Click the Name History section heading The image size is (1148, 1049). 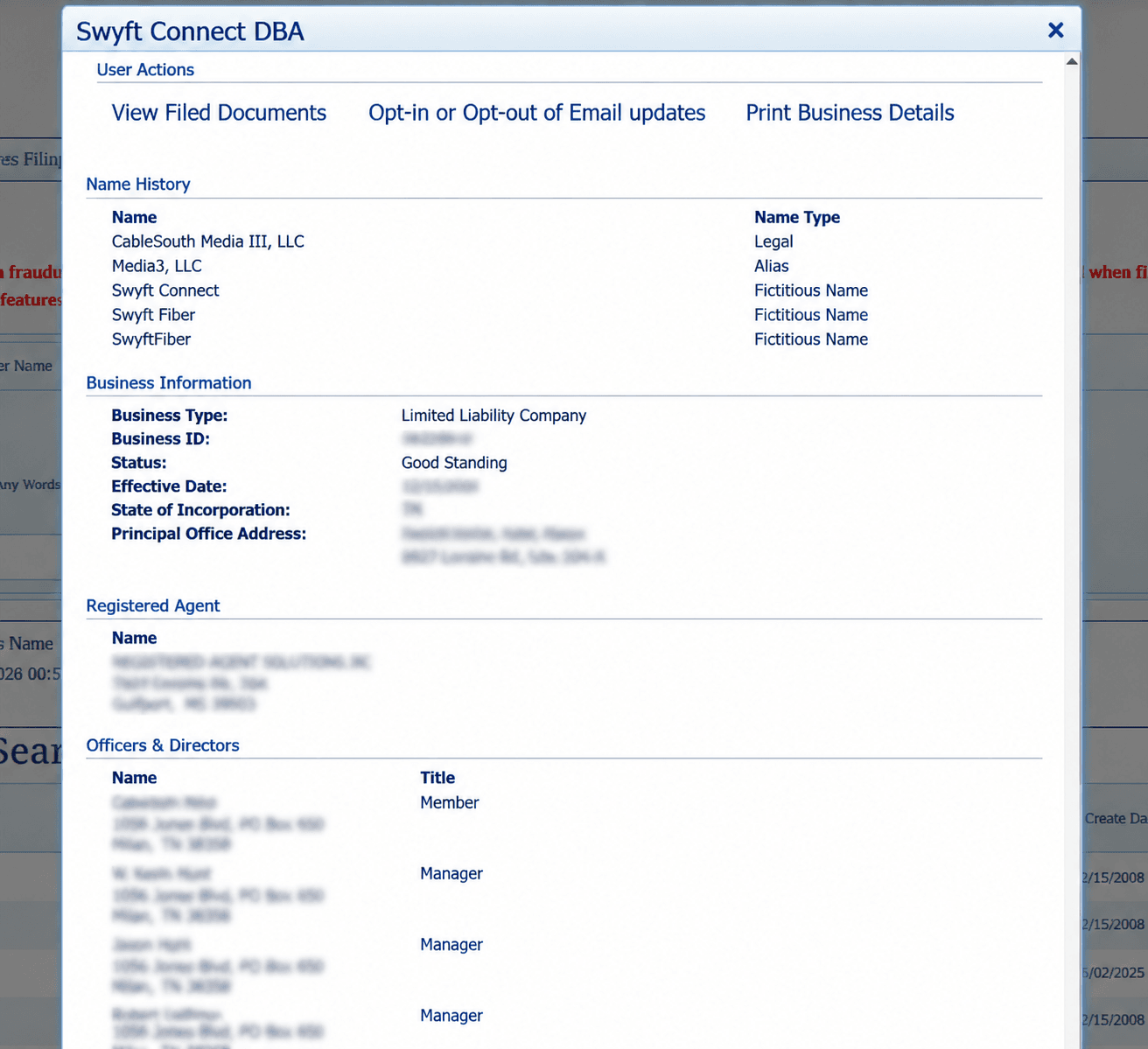[x=138, y=185]
